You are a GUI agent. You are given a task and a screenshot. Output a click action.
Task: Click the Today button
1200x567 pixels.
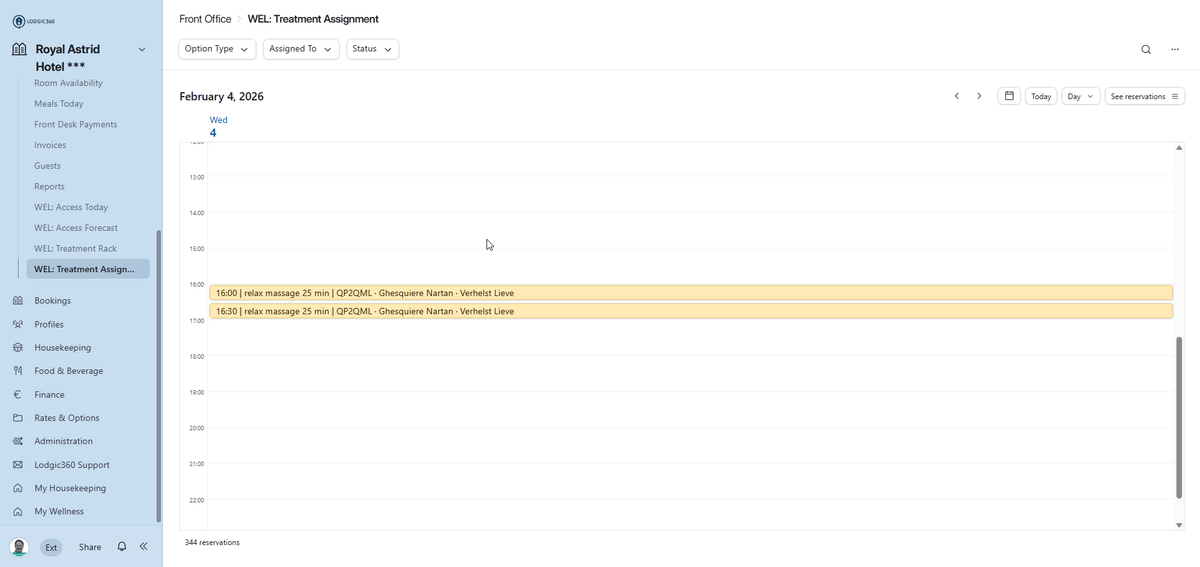pyautogui.click(x=1041, y=96)
